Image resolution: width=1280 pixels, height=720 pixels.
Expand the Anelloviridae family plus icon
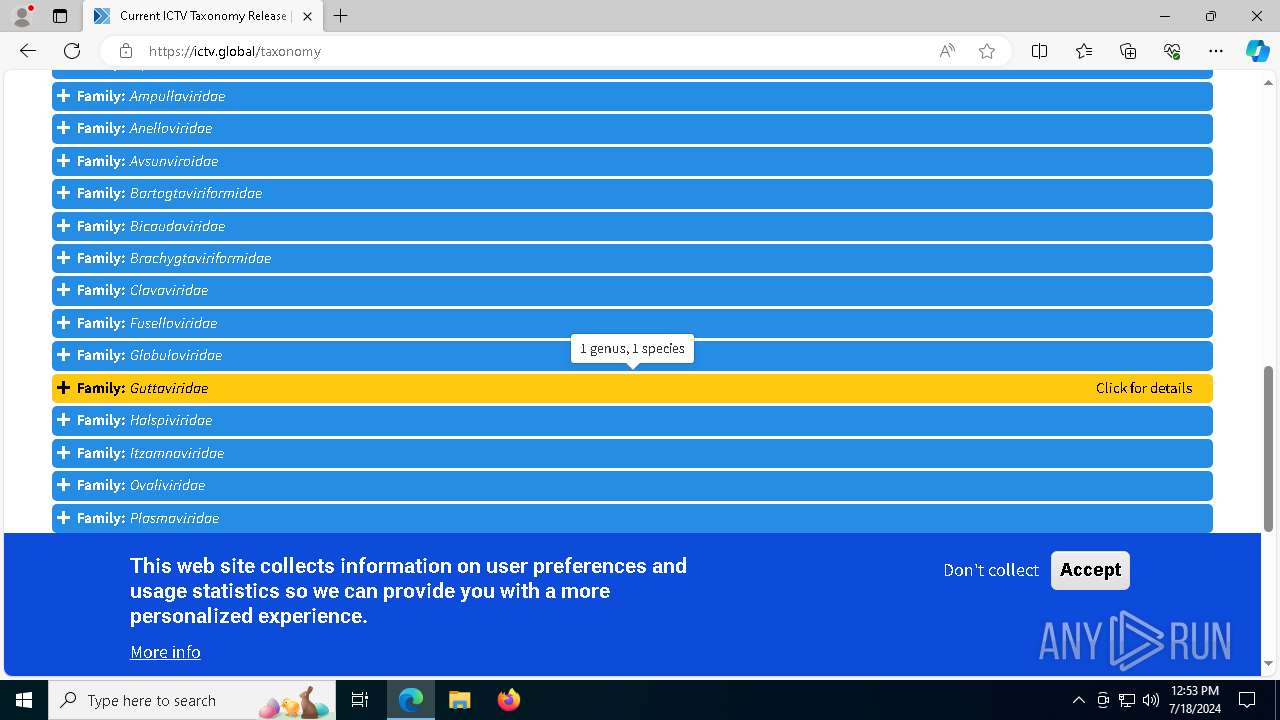(x=64, y=128)
